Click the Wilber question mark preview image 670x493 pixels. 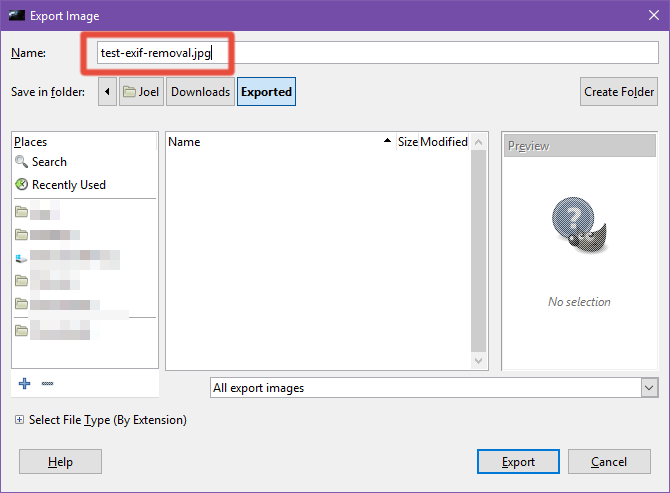click(x=579, y=225)
